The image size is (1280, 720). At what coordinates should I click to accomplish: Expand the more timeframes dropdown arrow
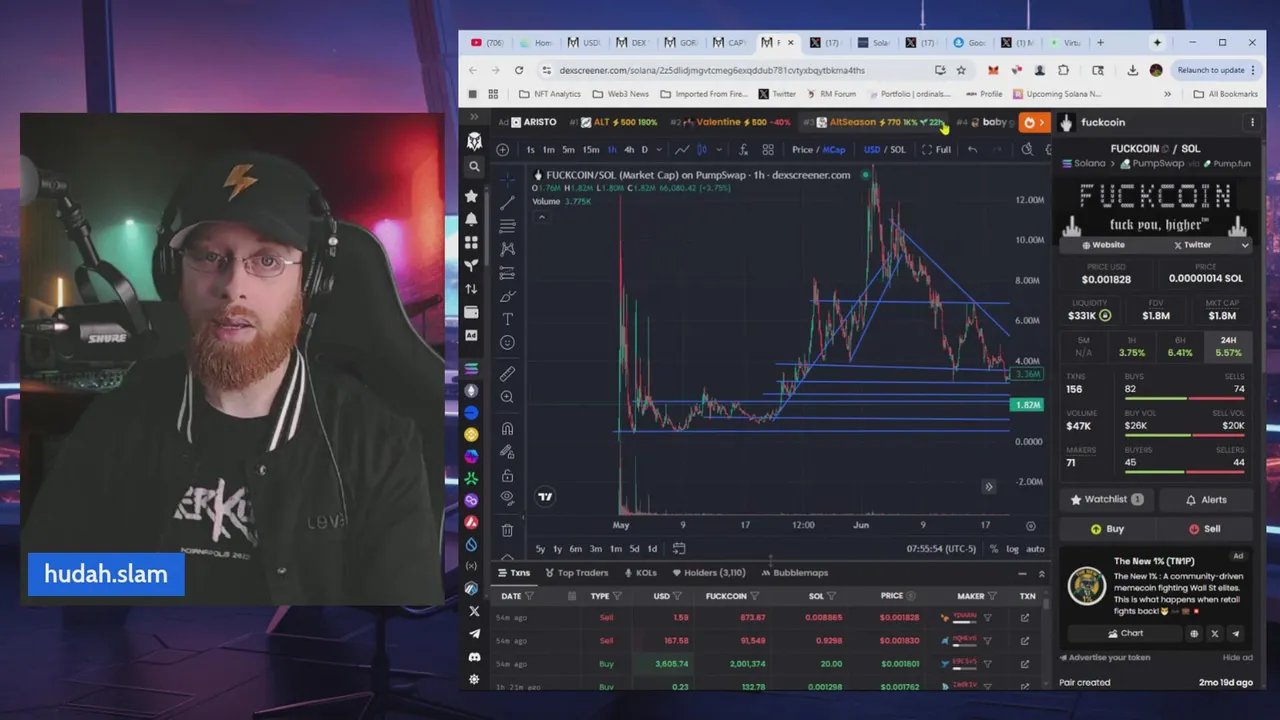(x=657, y=150)
